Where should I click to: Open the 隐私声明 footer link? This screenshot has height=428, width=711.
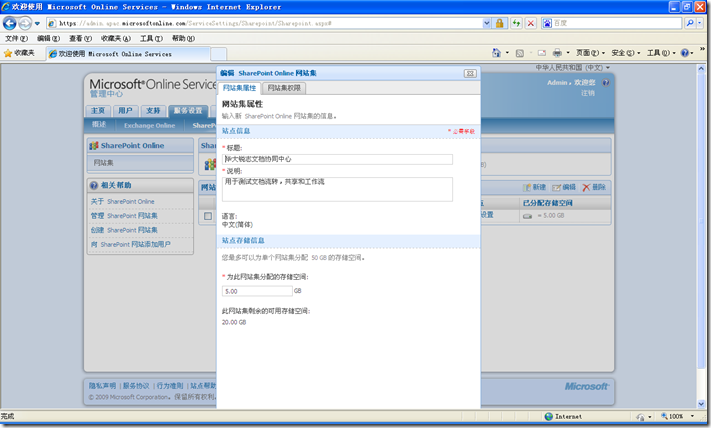tap(102, 386)
